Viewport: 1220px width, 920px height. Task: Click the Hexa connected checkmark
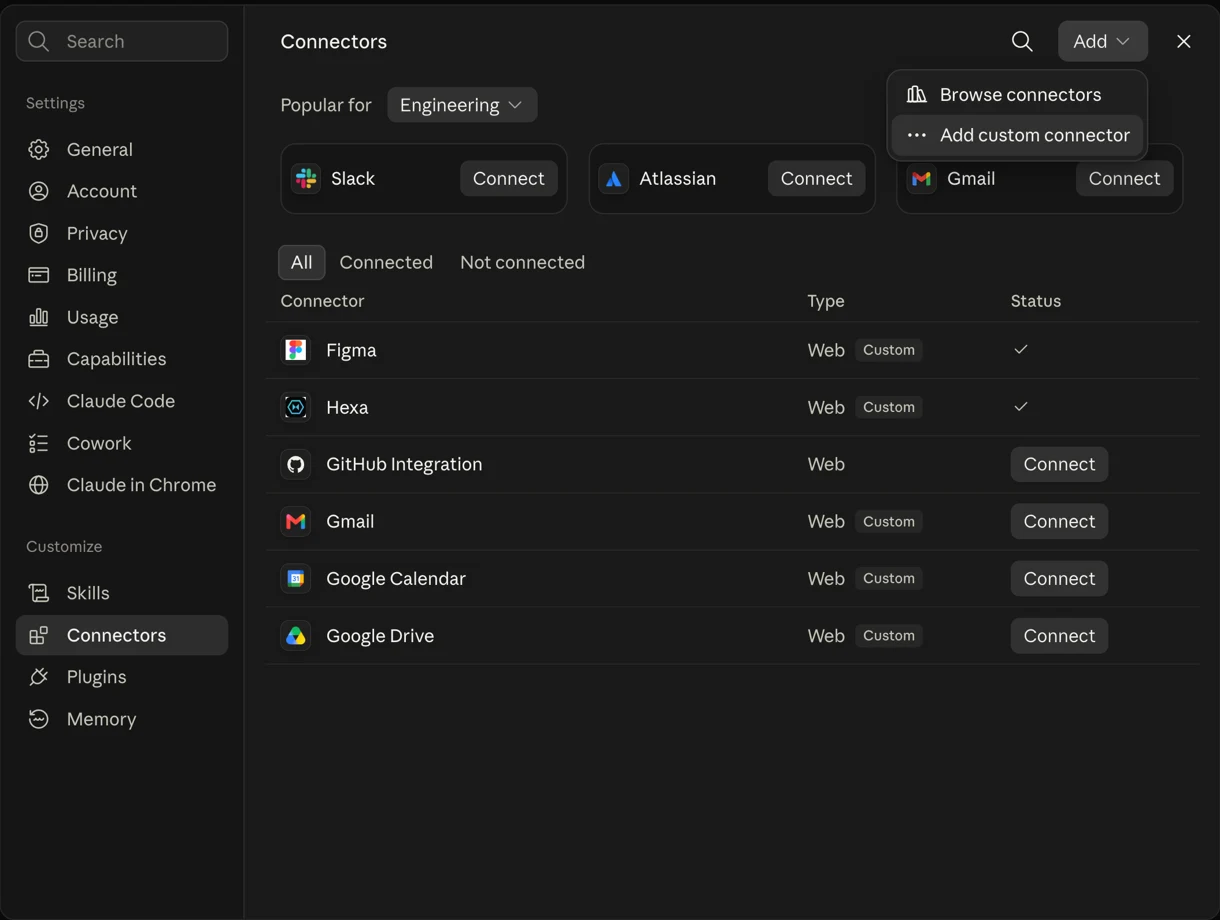(1021, 406)
